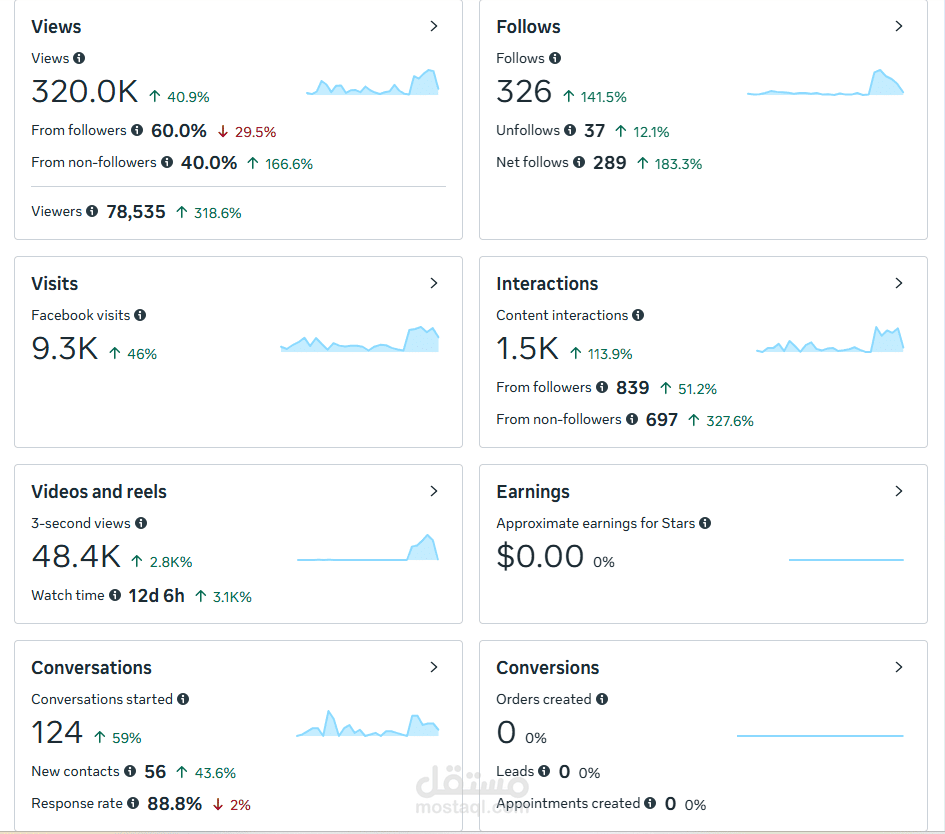Viewport: 945px width, 834px height.
Task: Click info icon beside Watch time
Action: [115, 595]
